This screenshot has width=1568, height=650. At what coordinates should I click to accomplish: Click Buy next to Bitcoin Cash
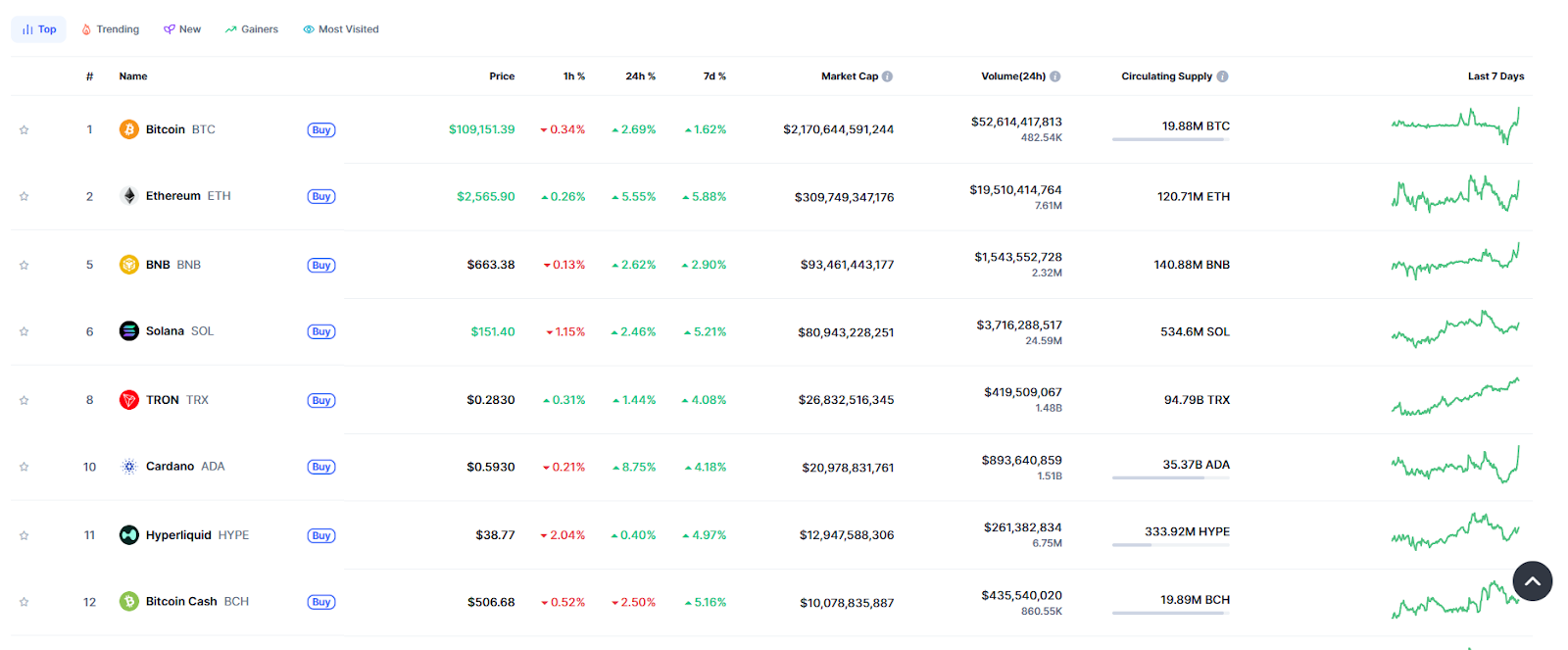321,603
